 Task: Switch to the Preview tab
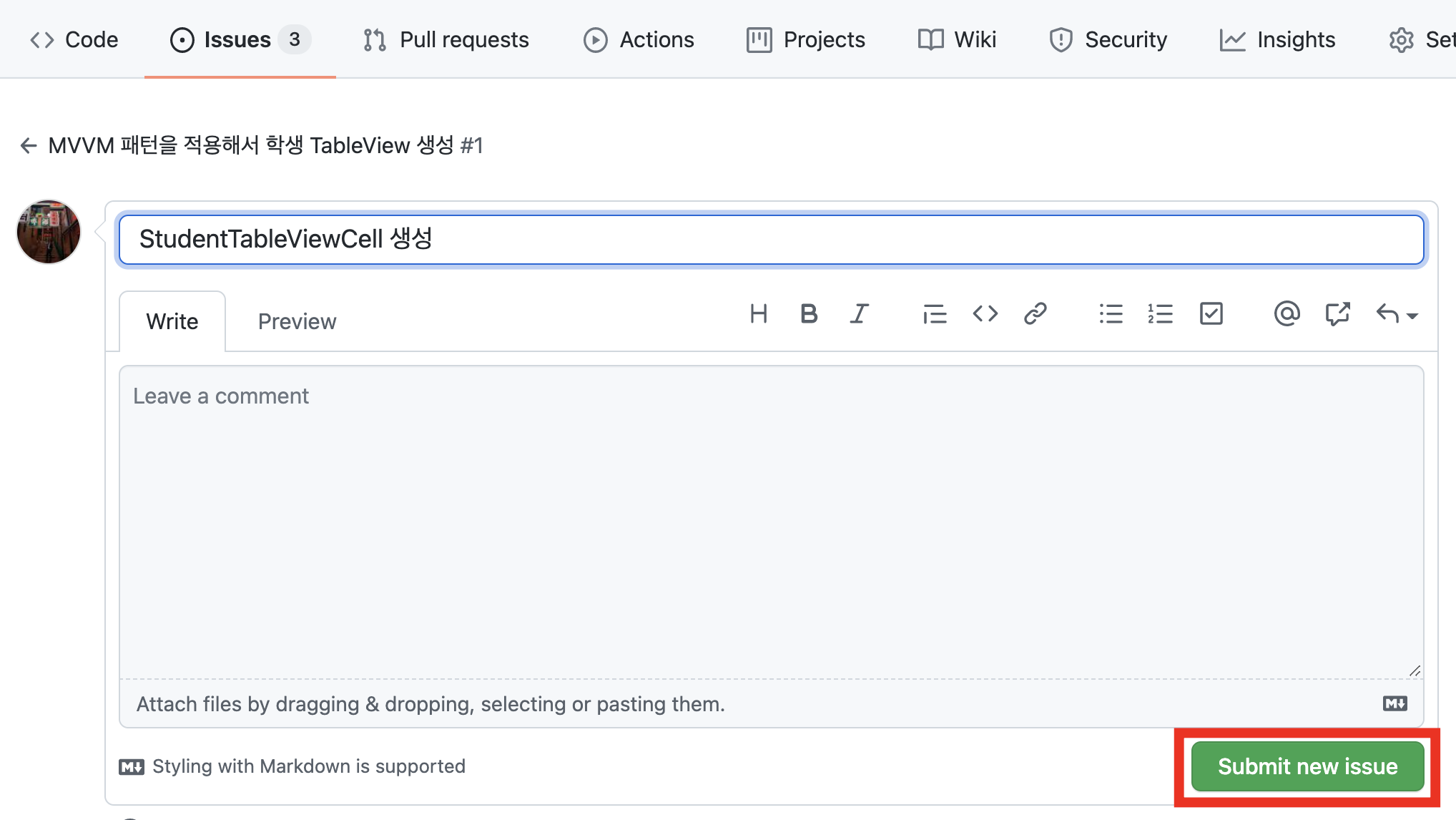point(297,322)
